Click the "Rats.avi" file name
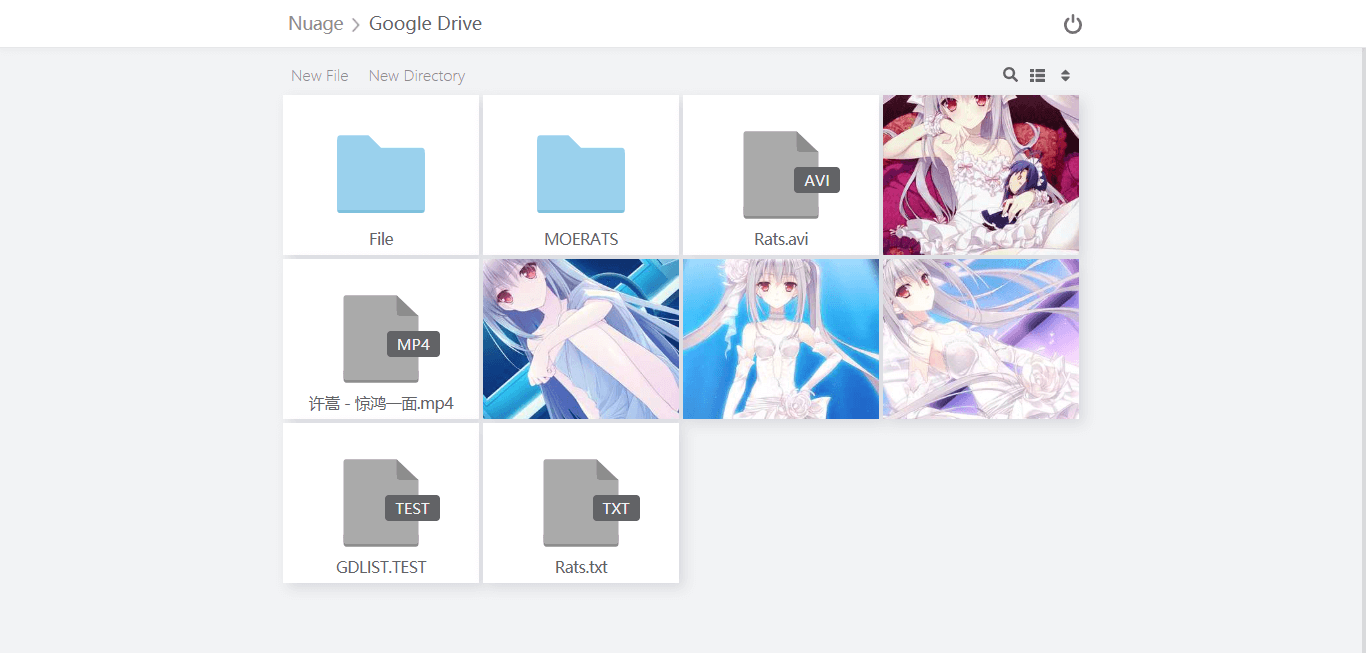Viewport: 1366px width, 653px height. (x=781, y=239)
